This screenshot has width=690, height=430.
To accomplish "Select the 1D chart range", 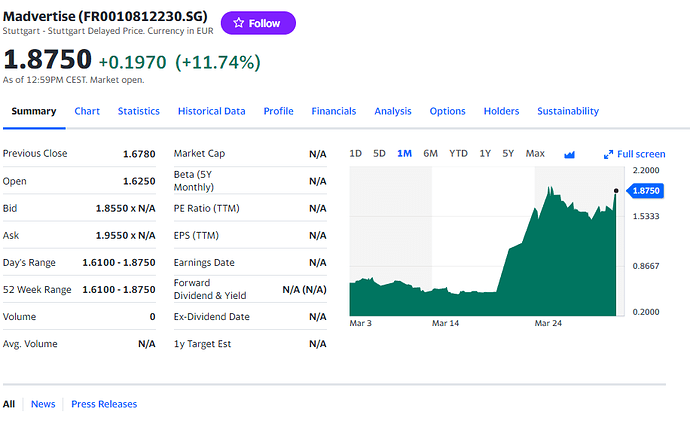I will tap(356, 154).
